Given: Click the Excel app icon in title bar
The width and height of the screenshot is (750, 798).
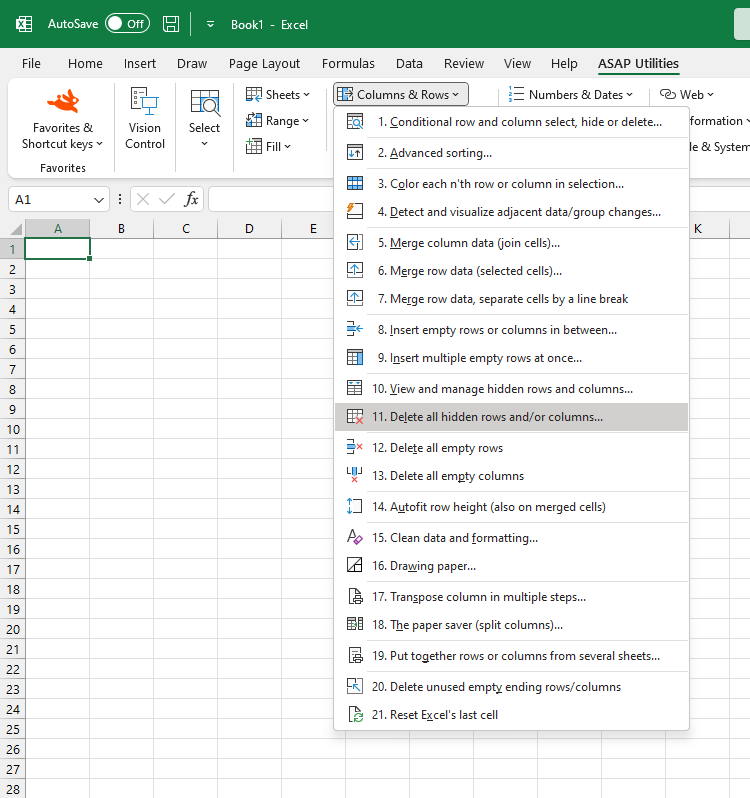Looking at the screenshot, I should coord(24,24).
